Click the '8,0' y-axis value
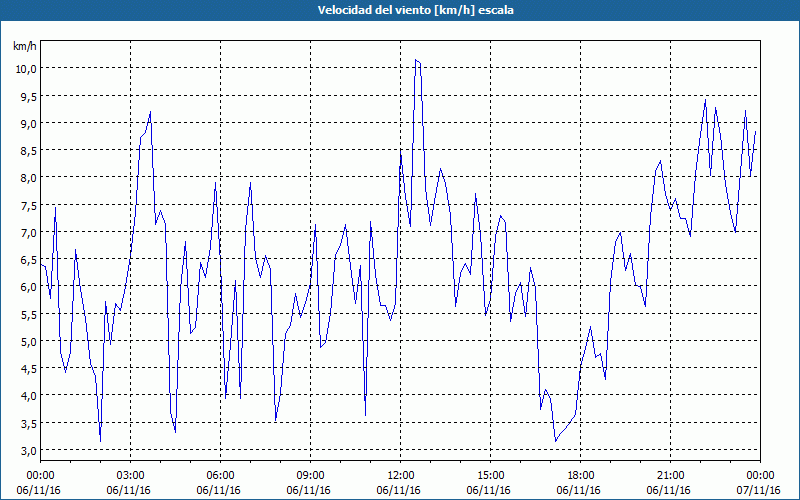The image size is (800, 500). point(28,178)
